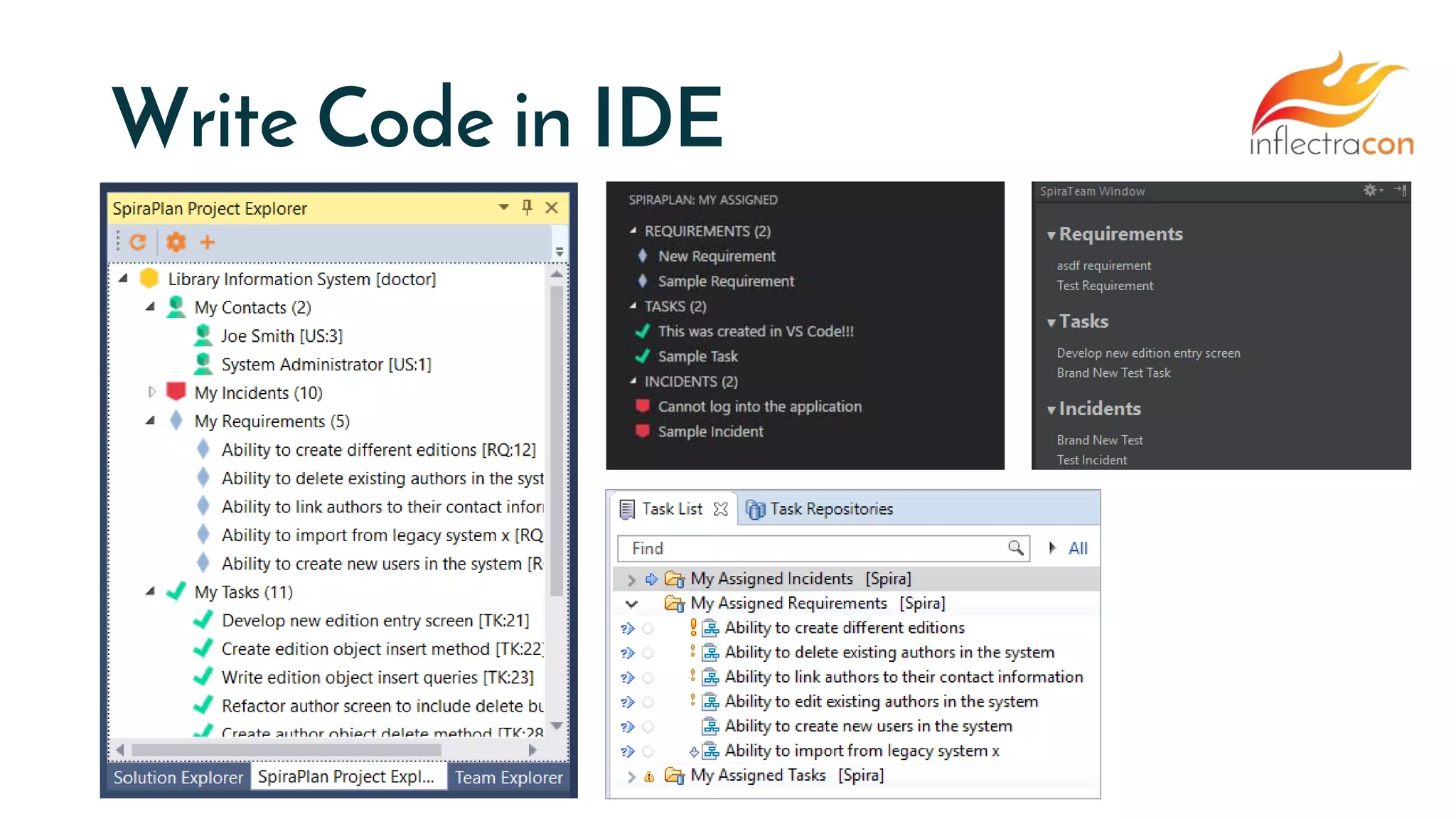Viewport: 1456px width, 819px height.
Task: Switch to the Solution Explorer tab
Action: (x=178, y=777)
